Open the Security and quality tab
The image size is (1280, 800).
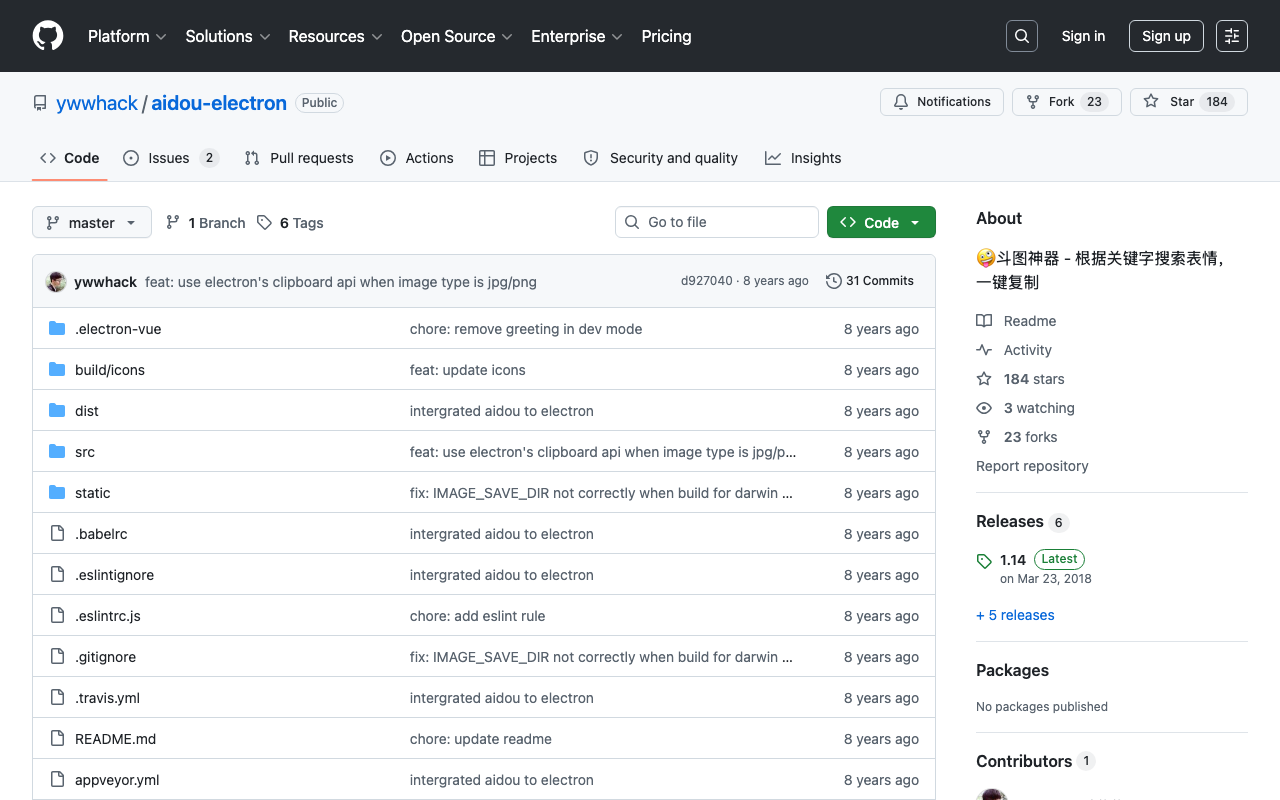click(660, 158)
